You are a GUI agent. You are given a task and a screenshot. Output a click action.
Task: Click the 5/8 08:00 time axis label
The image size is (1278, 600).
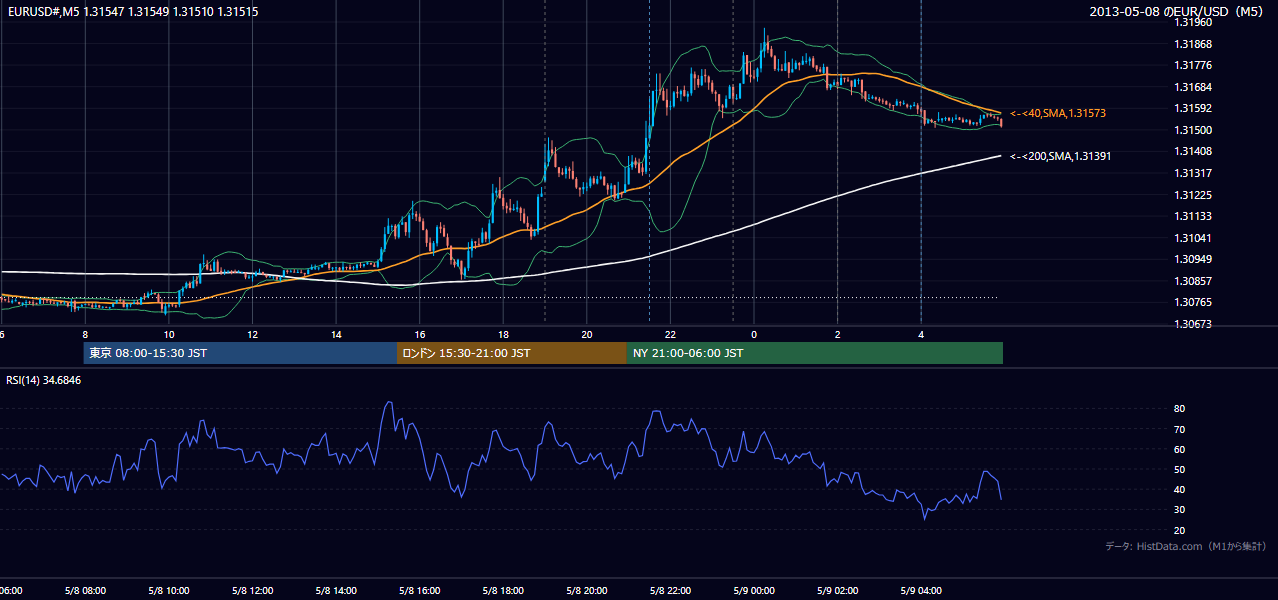(x=85, y=591)
